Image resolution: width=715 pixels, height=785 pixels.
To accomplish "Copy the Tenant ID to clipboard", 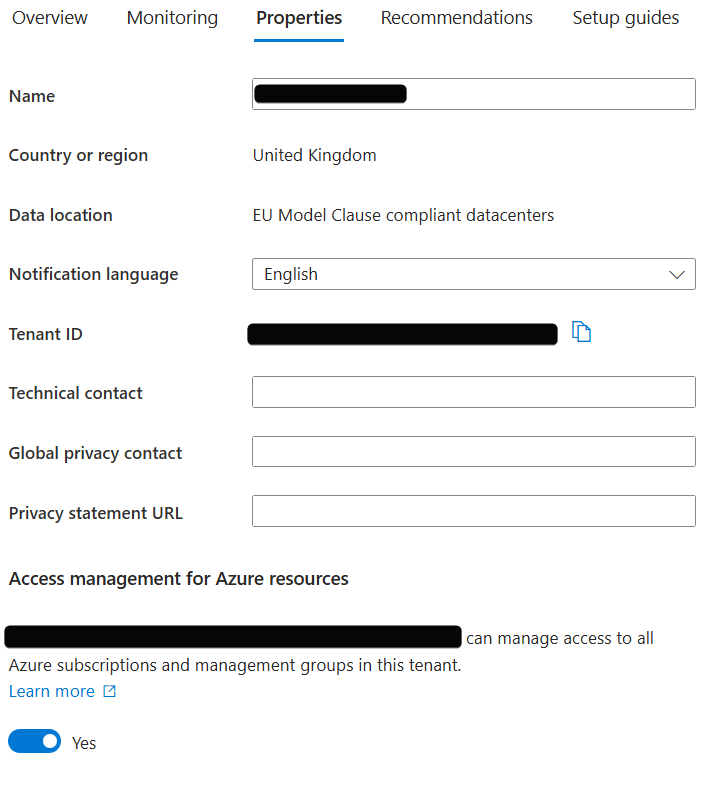I will coord(582,332).
